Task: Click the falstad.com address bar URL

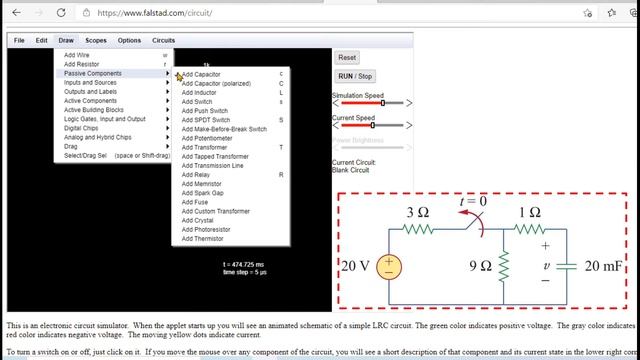Action: [x=155, y=13]
